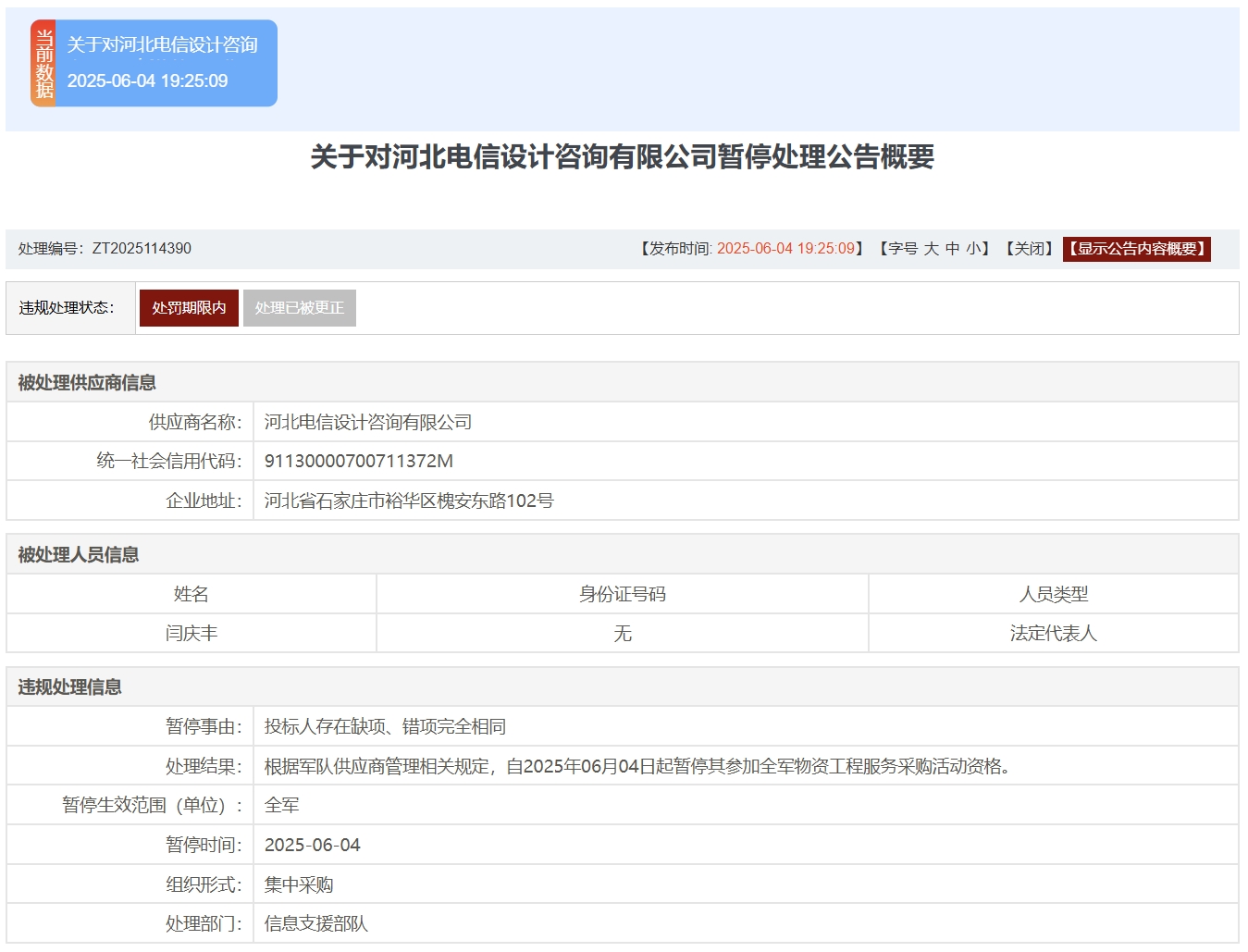Image resolution: width=1248 pixels, height=952 pixels.
Task: Click the 姓名 column header
Action: tap(192, 594)
